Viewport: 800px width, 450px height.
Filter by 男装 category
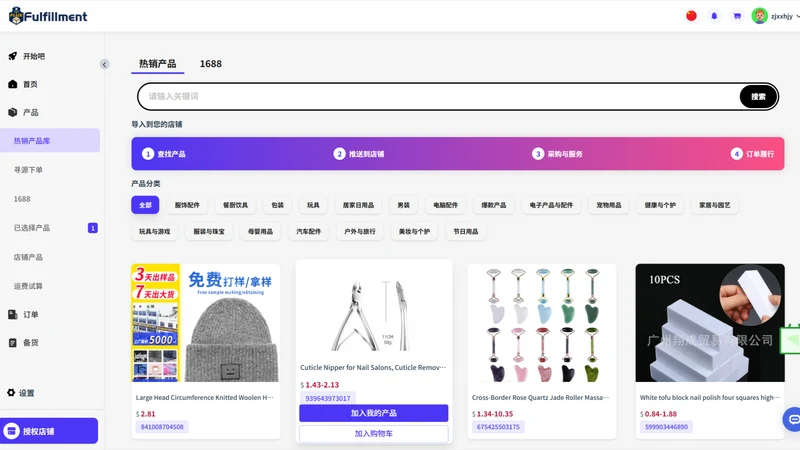pos(404,205)
